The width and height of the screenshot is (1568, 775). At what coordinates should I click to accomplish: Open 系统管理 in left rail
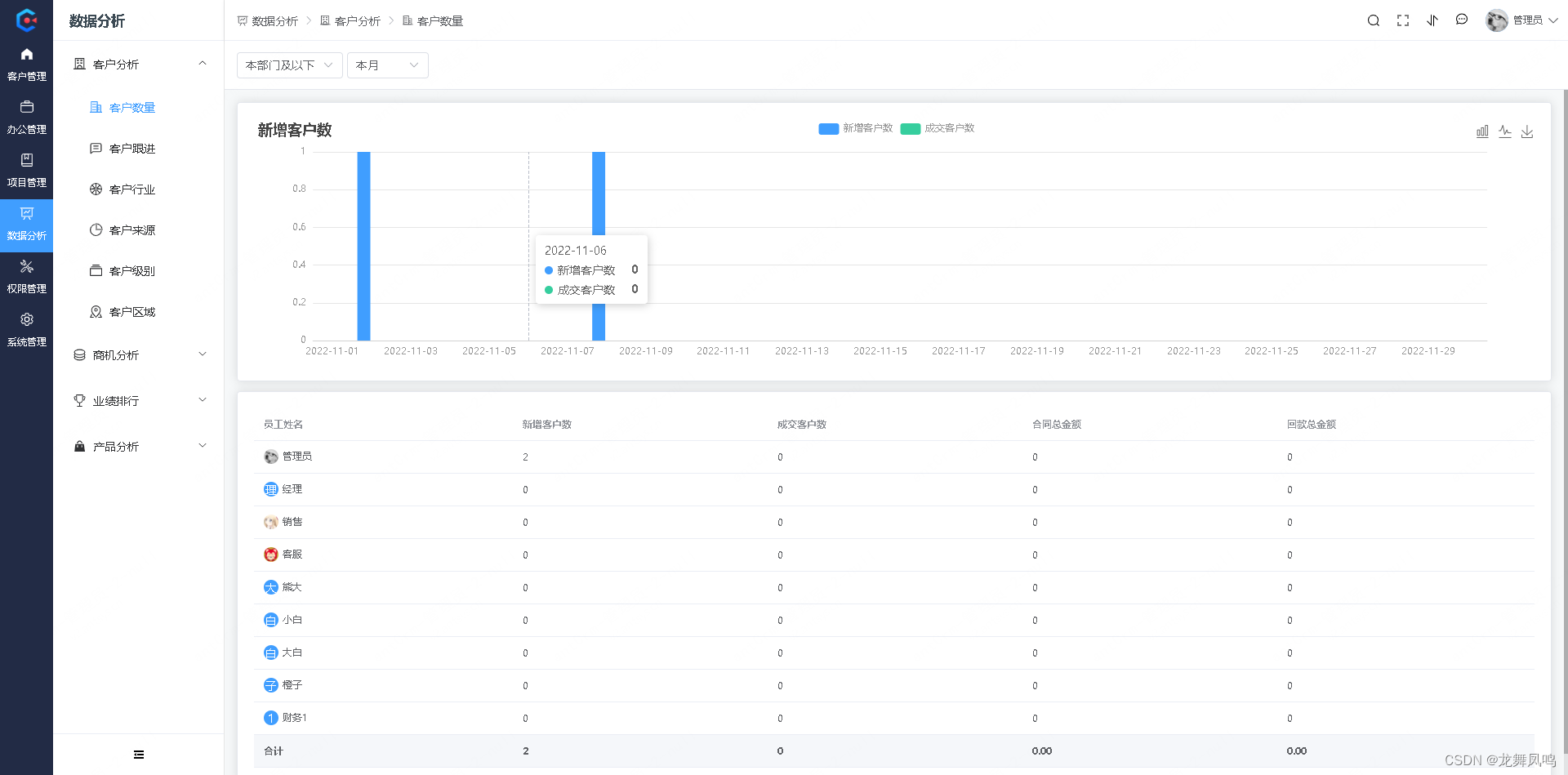tap(26, 329)
